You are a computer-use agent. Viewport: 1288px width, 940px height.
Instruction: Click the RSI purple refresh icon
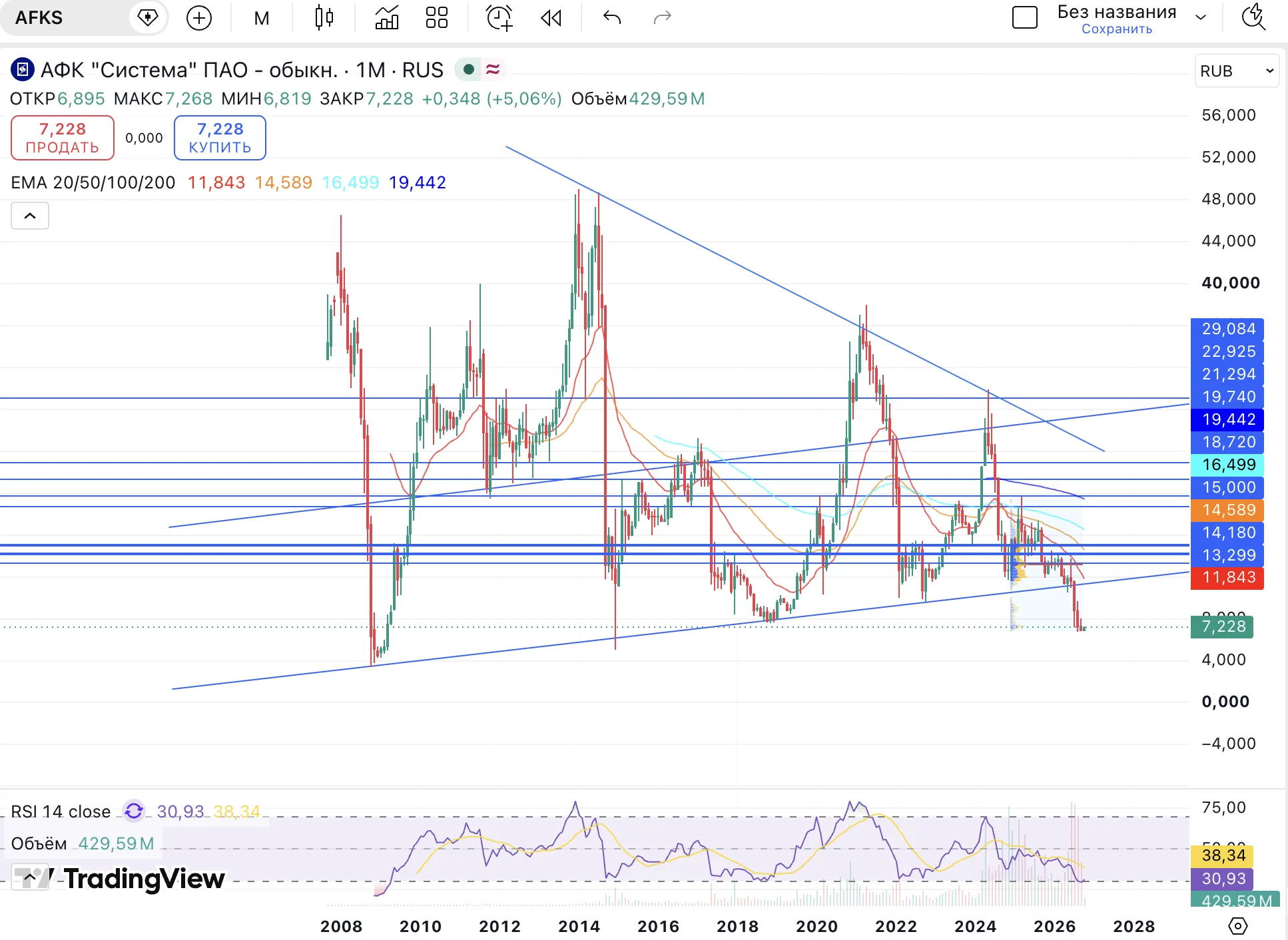click(134, 811)
